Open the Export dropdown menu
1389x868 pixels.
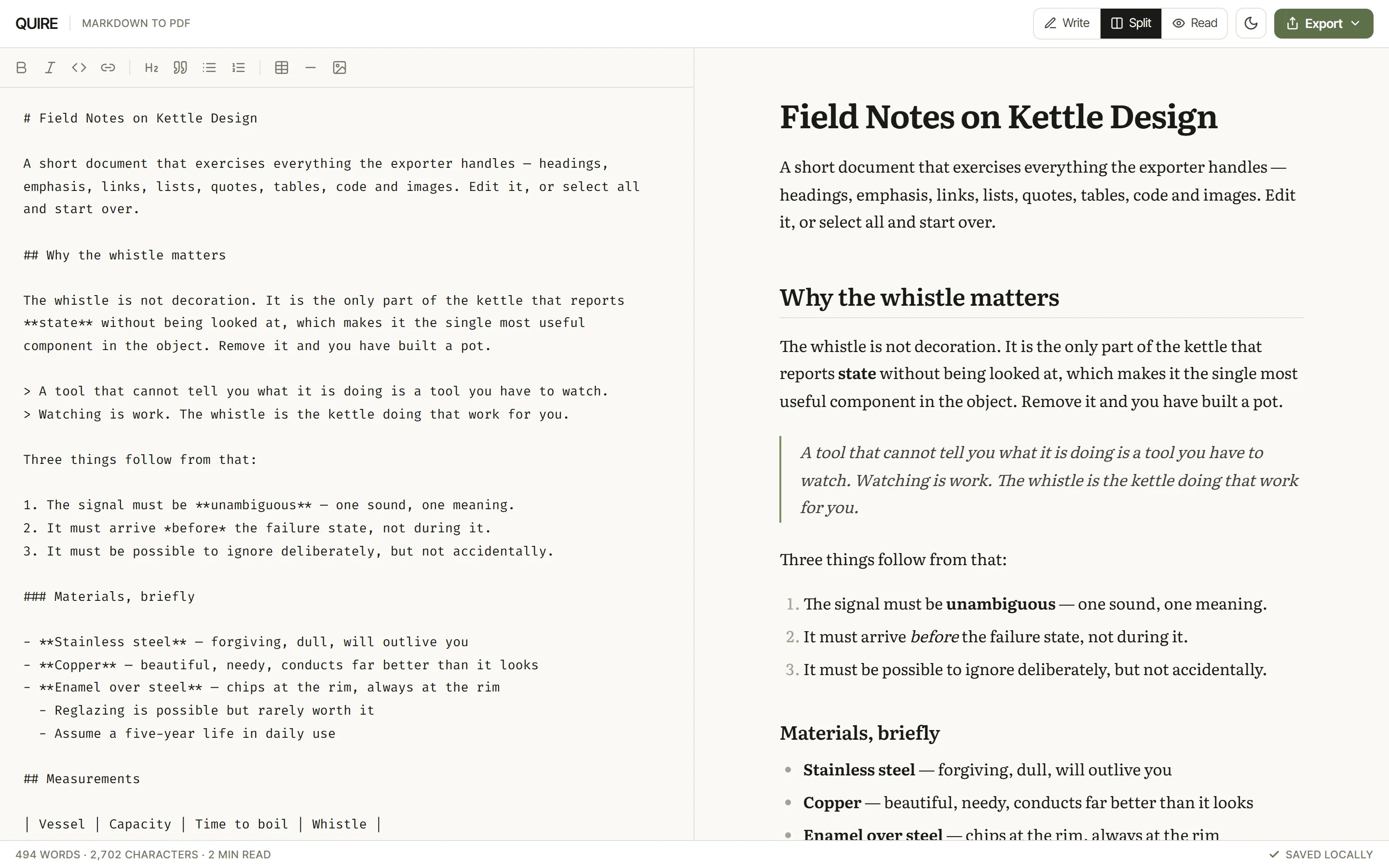1323,24
